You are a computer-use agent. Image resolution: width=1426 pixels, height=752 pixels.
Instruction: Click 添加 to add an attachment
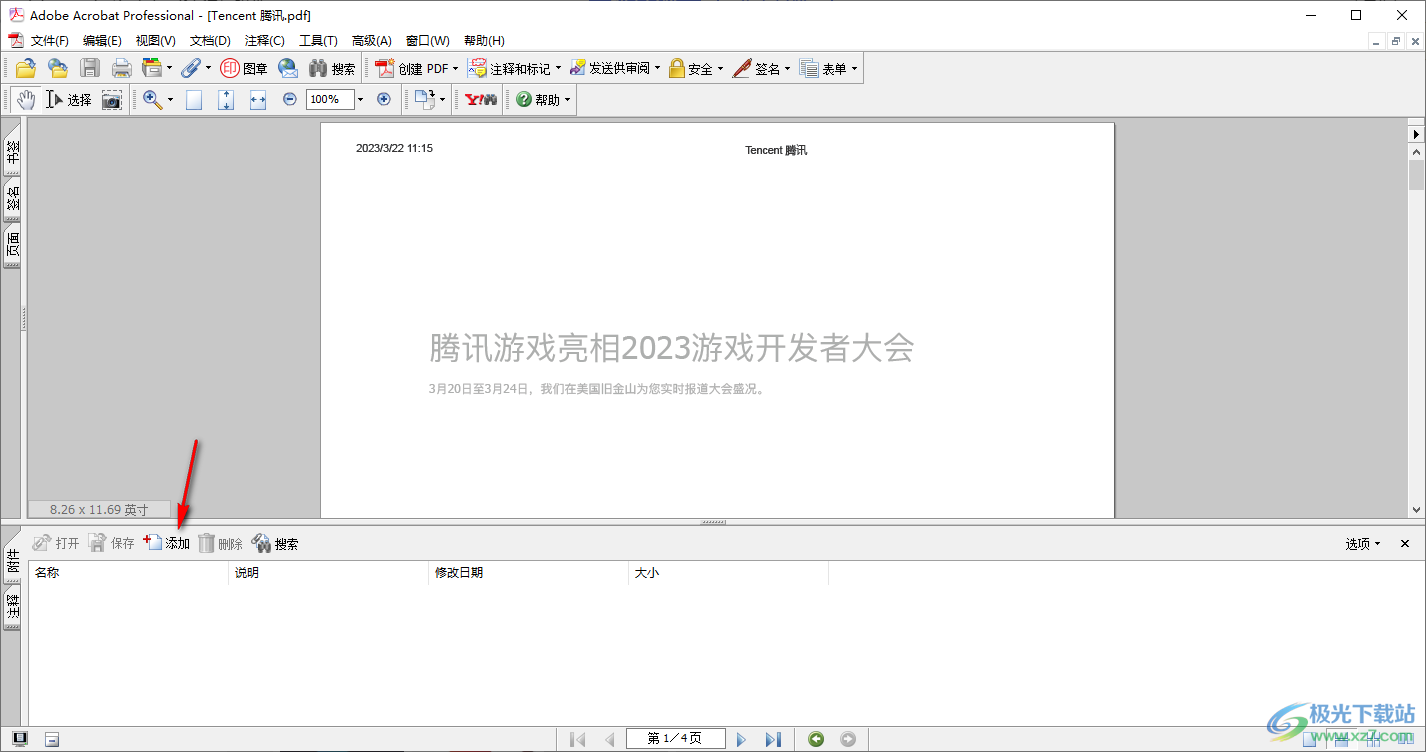click(x=167, y=543)
